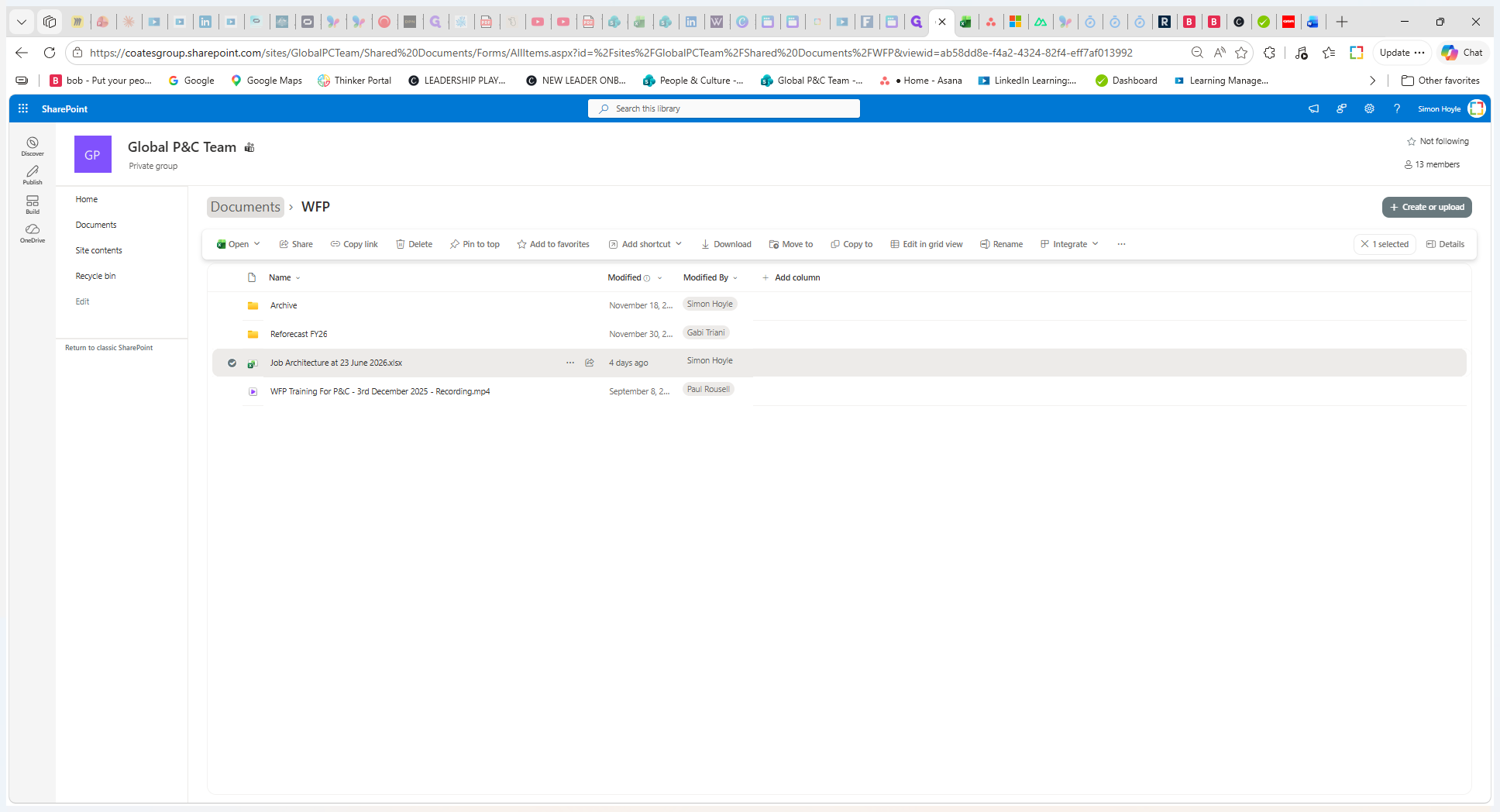Click share icon on Job Architecture row
The height and width of the screenshot is (812, 1500).
(x=590, y=363)
